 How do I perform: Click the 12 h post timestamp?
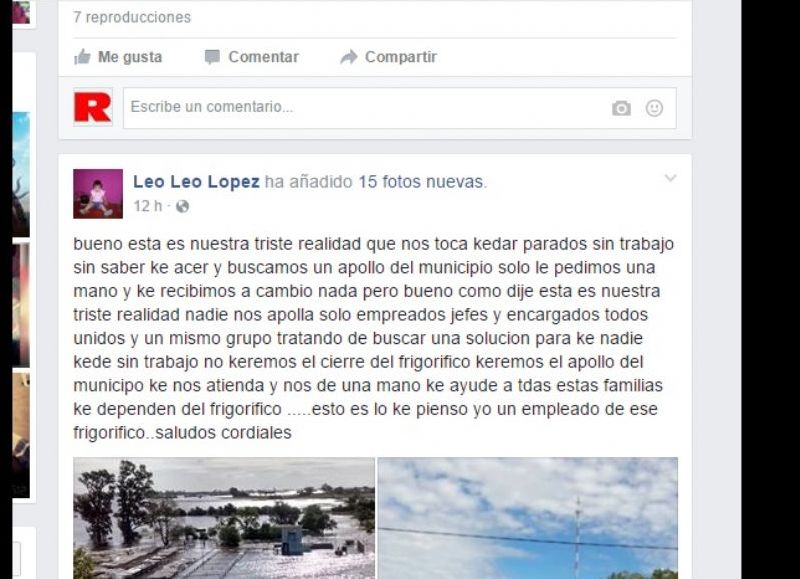tap(147, 206)
